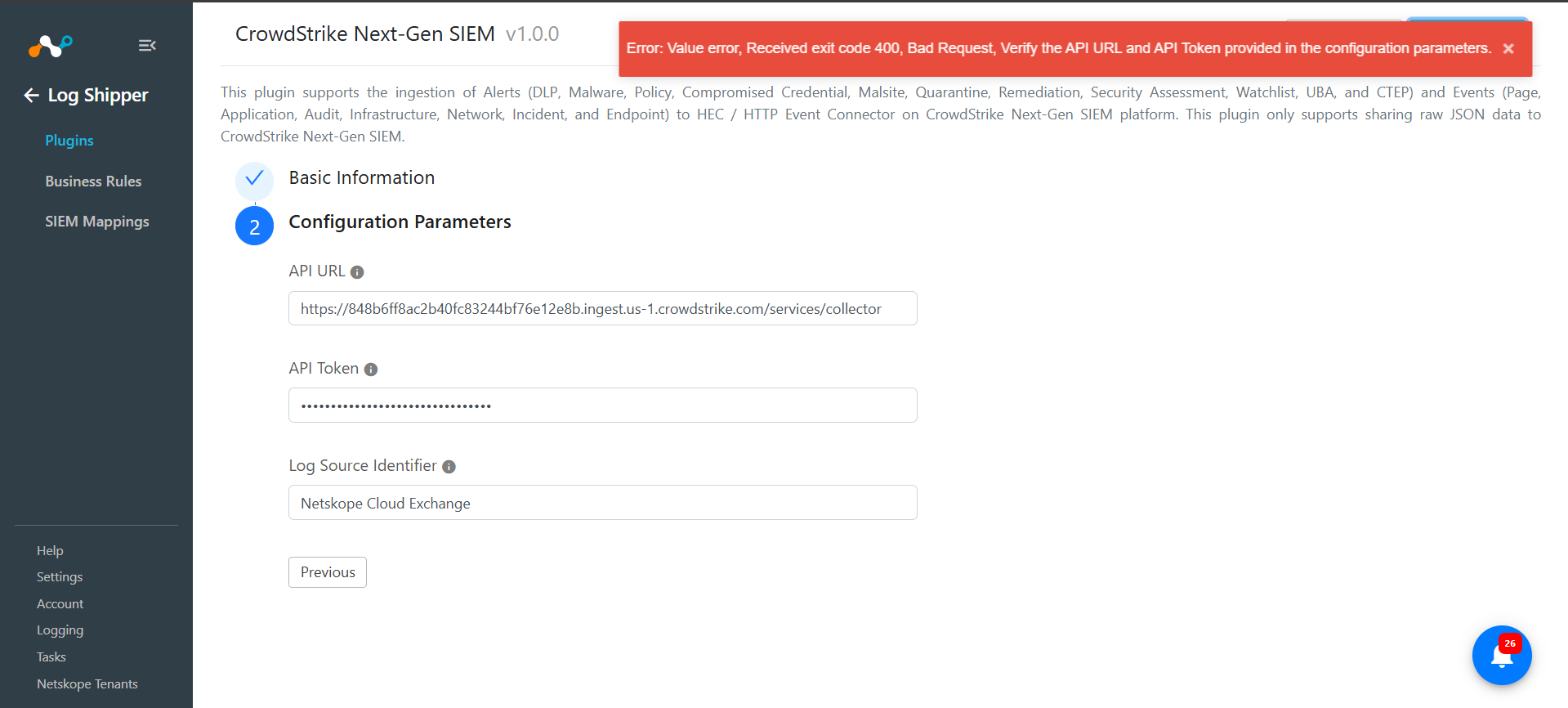Click the Basic Information step title
Screen dimensions: 1568x708
[362, 178]
